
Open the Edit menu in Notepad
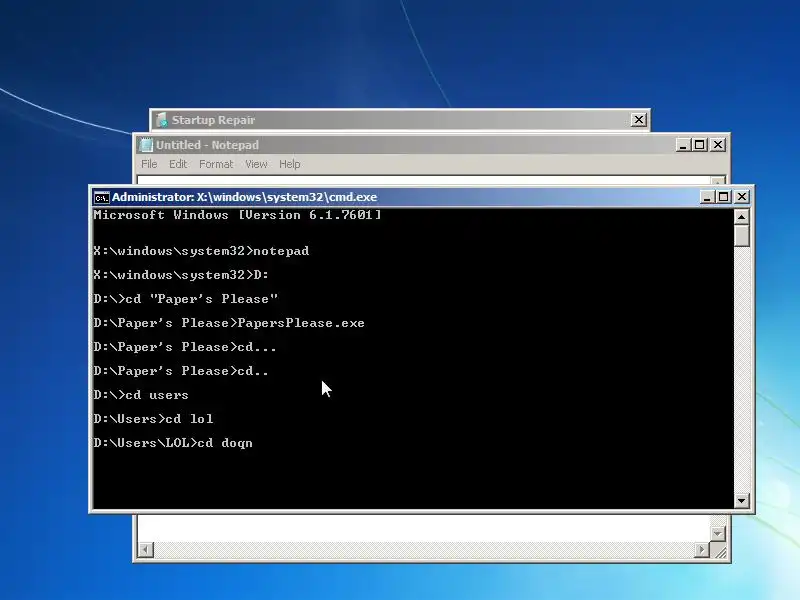(178, 164)
